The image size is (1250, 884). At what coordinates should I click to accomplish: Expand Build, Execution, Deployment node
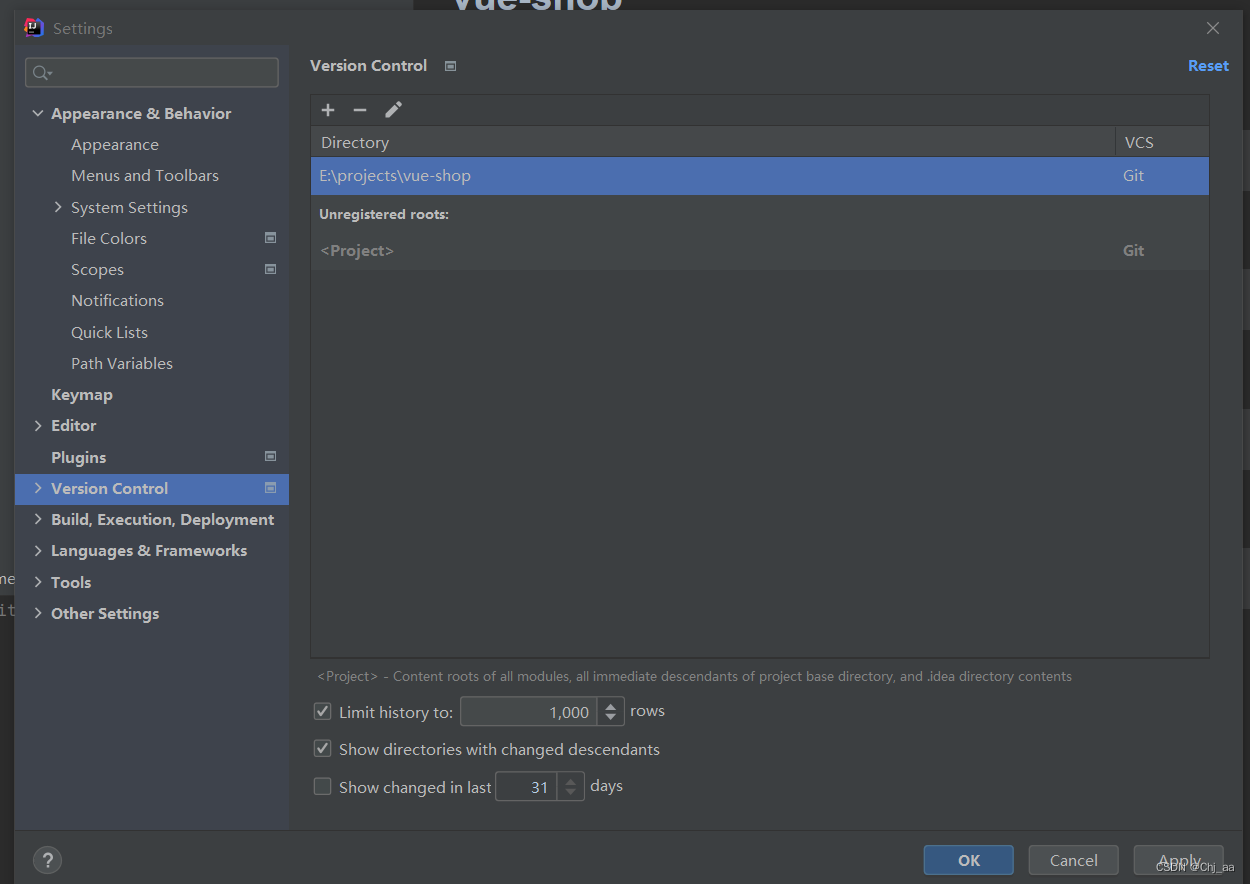tap(38, 519)
